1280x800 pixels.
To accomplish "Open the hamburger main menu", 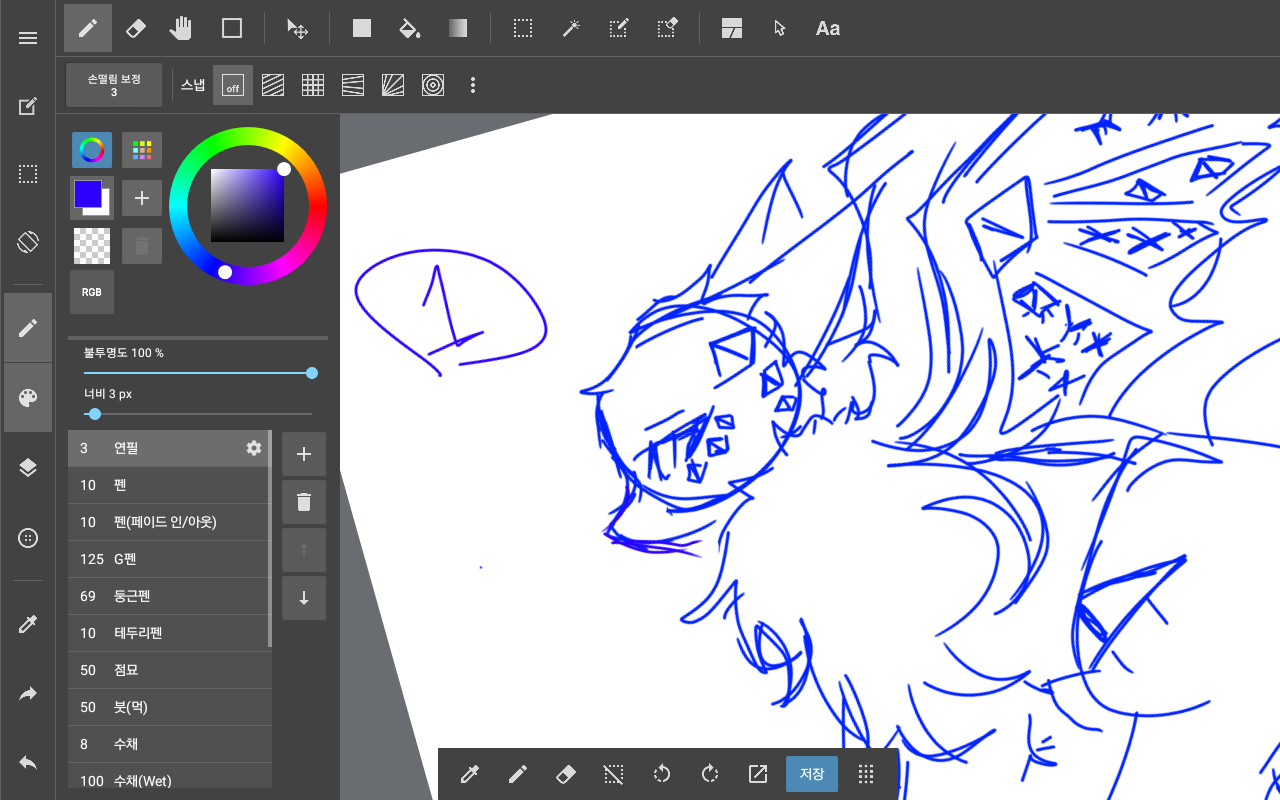I will coord(28,38).
